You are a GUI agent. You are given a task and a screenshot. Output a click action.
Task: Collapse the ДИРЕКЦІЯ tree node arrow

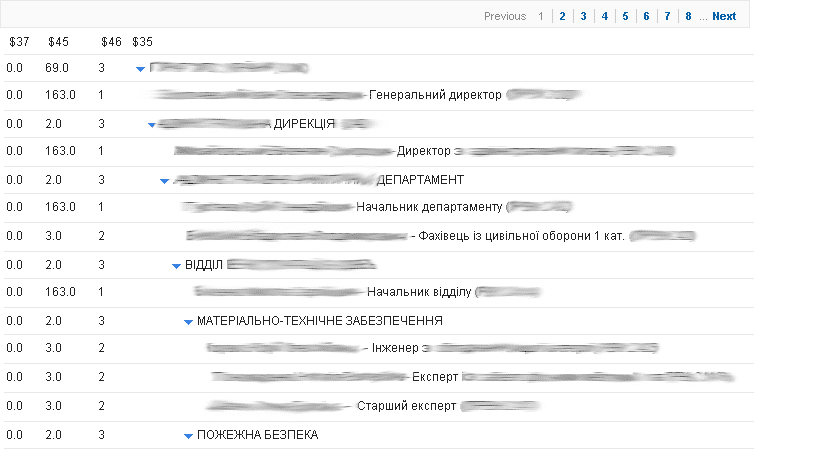click(x=152, y=125)
